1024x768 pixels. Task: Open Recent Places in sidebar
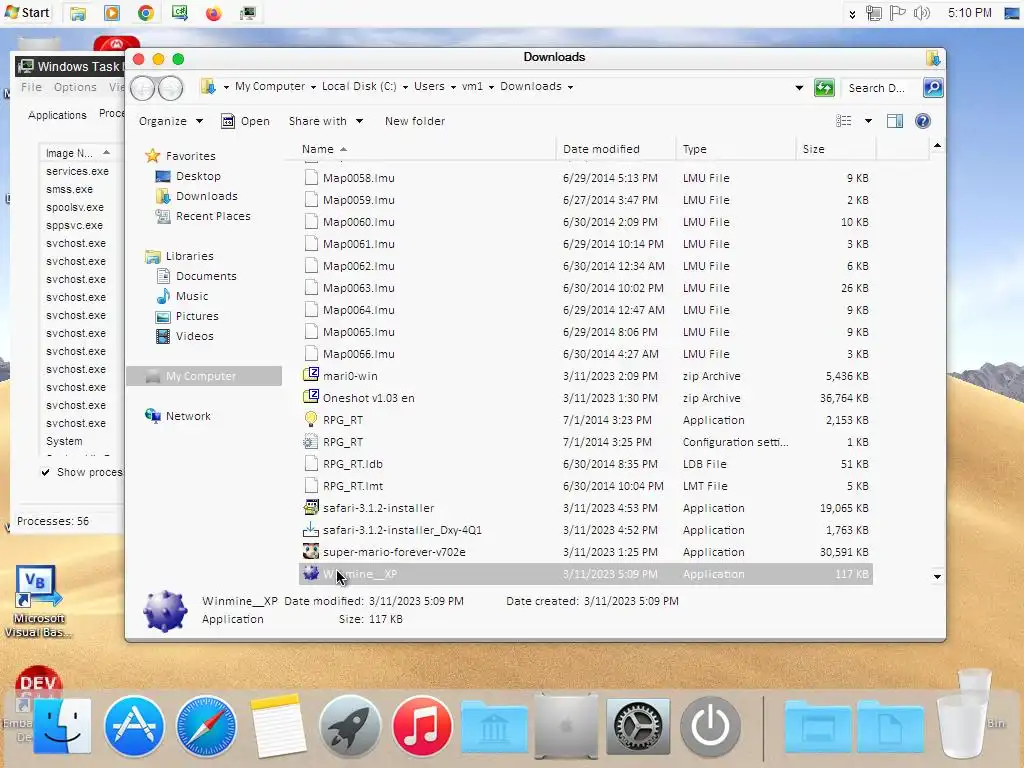pyautogui.click(x=203, y=216)
